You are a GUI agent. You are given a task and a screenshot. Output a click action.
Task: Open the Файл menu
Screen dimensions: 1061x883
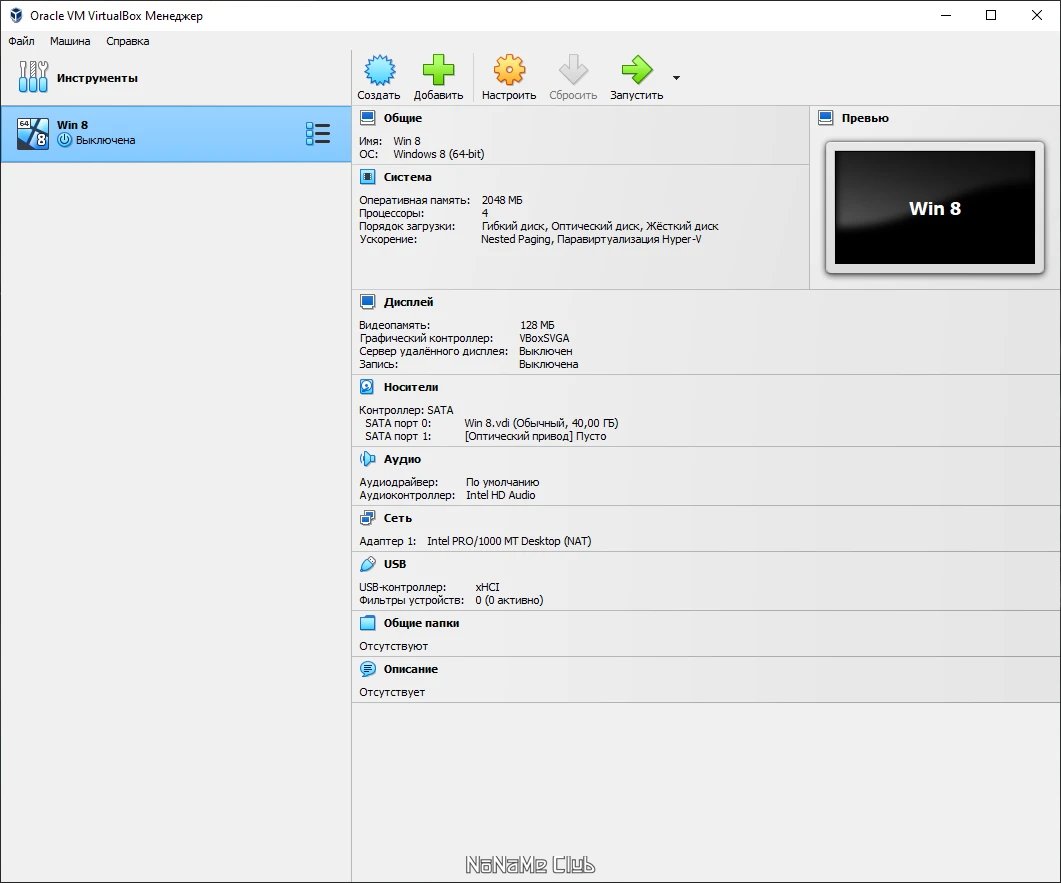click(x=21, y=41)
